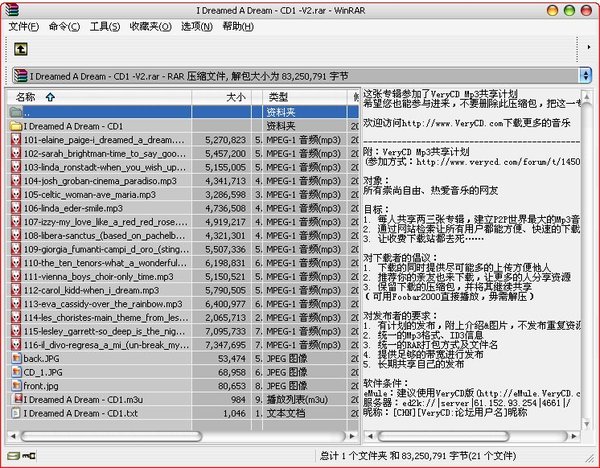Click the http://www.VeryCD.com text in comment
Screen dimensions: 600x468
click(x=453, y=123)
